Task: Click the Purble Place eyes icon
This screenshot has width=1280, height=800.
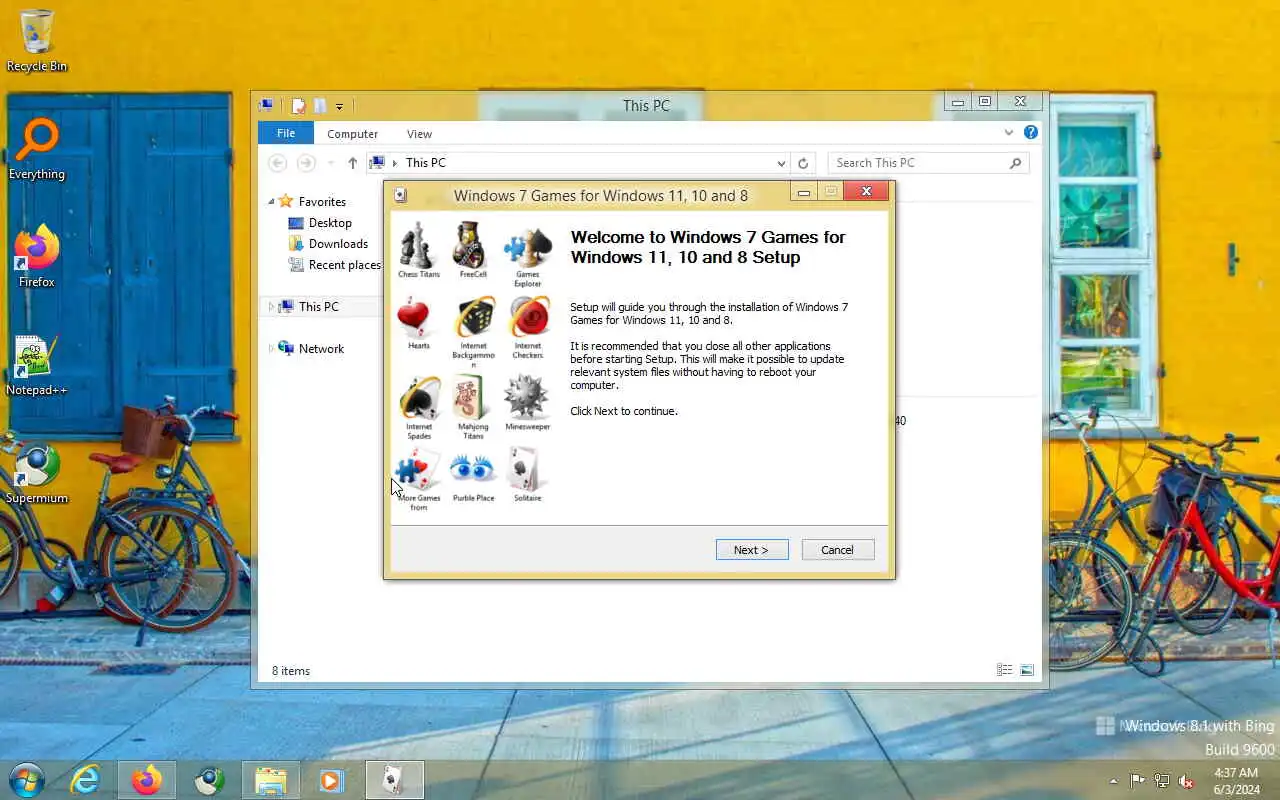Action: point(472,469)
